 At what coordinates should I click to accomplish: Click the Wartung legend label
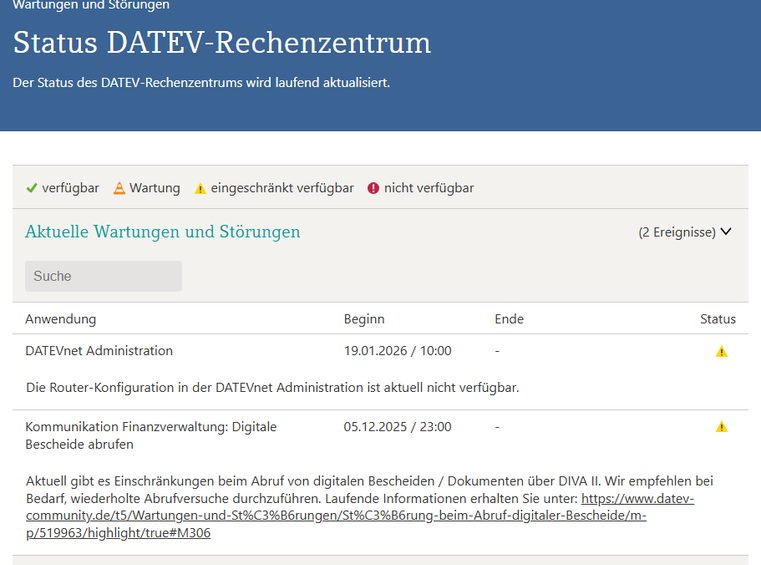(x=155, y=188)
